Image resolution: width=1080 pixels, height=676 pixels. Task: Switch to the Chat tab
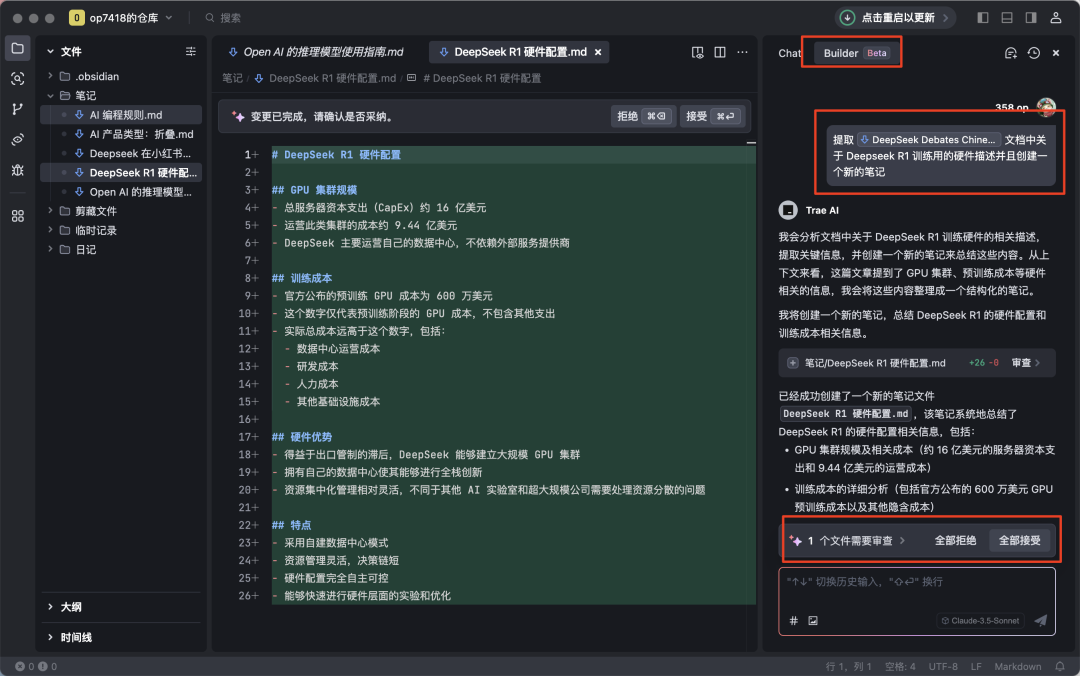pos(789,52)
